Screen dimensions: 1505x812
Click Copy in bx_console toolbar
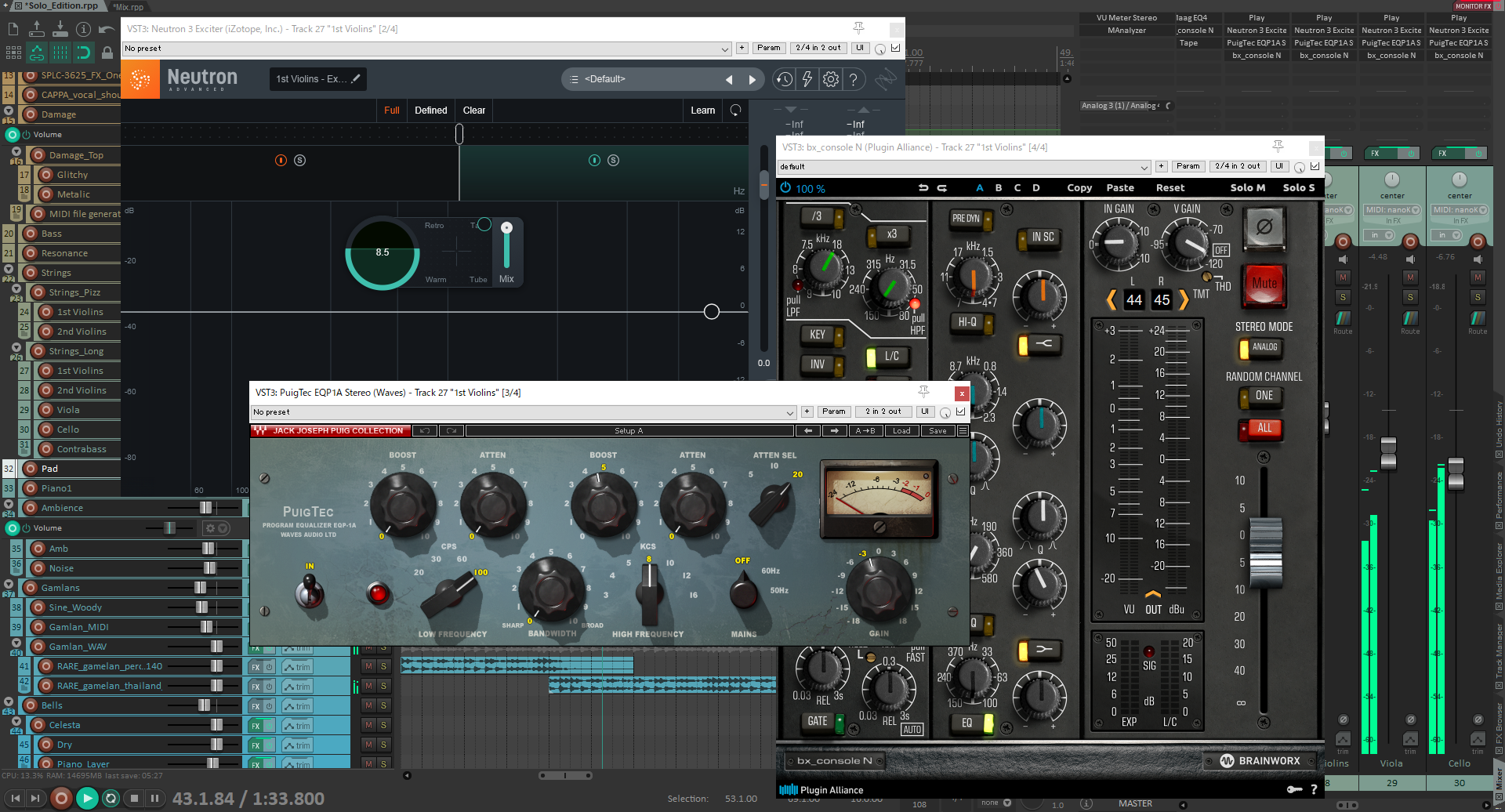(x=1079, y=188)
